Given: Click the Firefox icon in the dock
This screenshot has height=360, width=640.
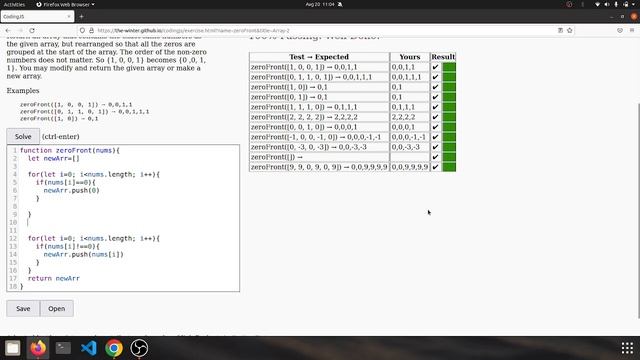Looking at the screenshot, I should tap(38, 348).
